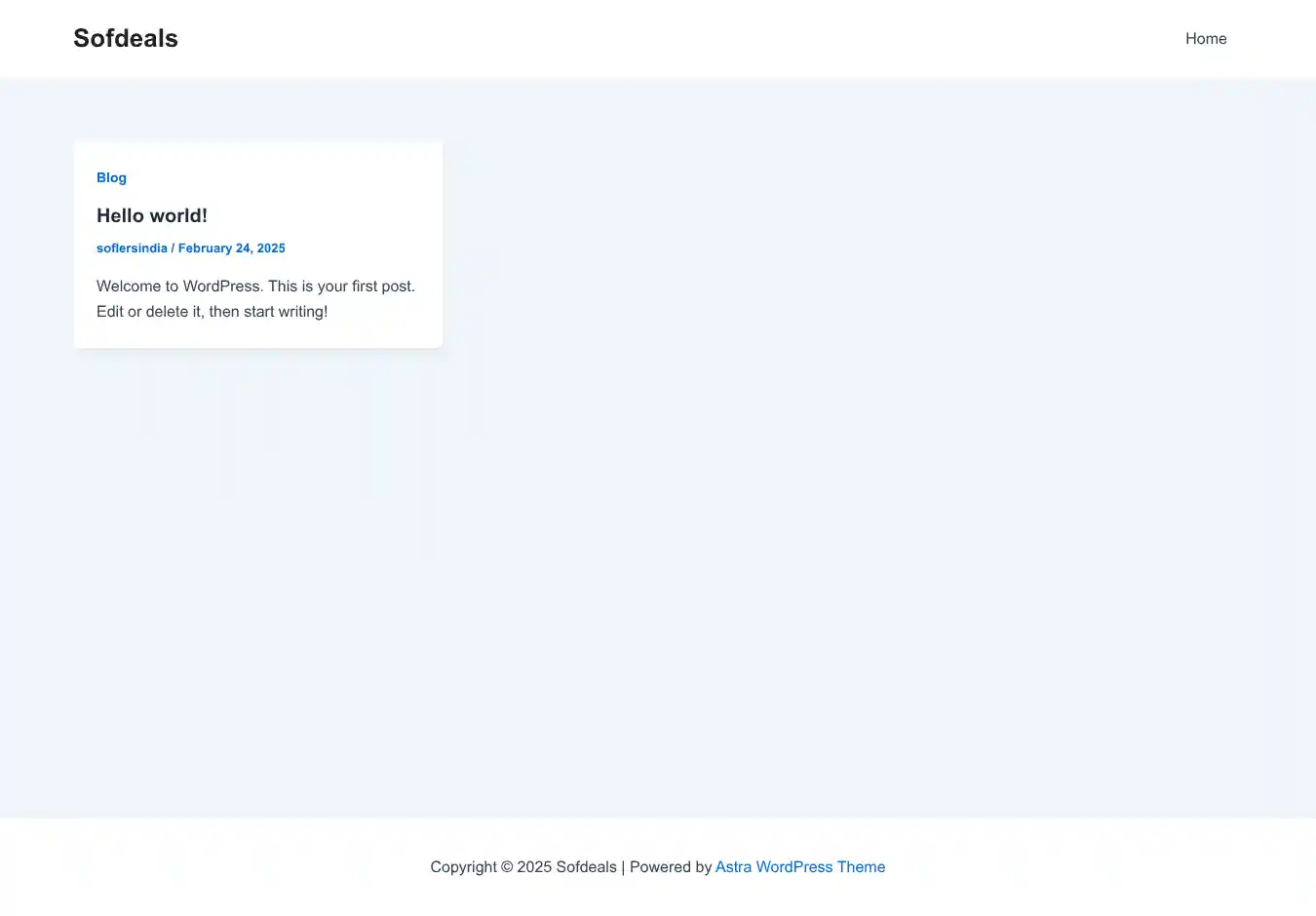Click 'start writing!' at the excerpt end
Viewport: 1316px width, 916px height.
click(286, 312)
